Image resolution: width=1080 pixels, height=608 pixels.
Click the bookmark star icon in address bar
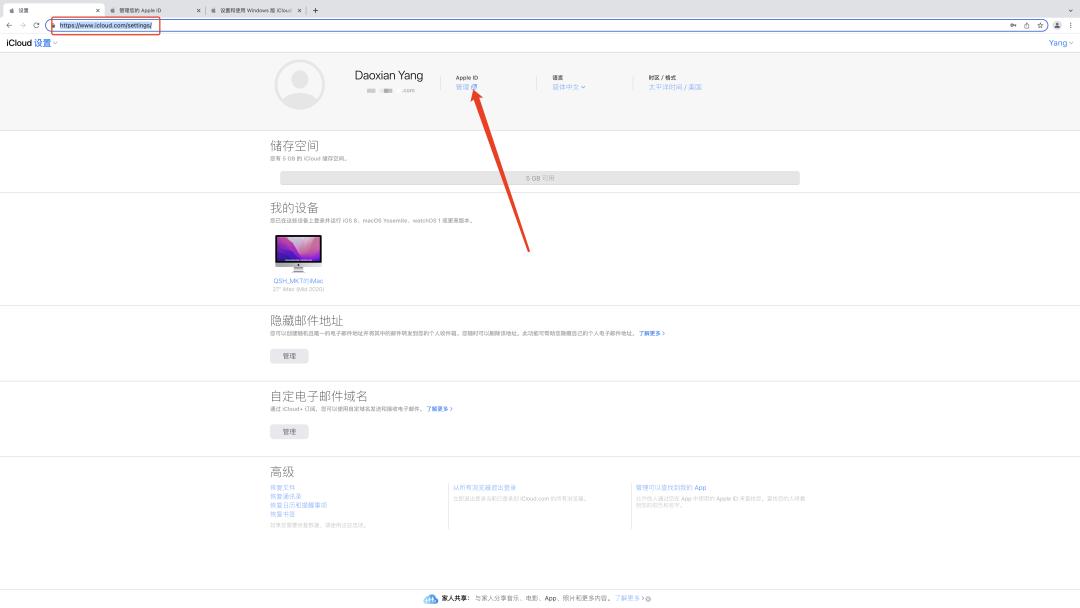pos(1040,26)
